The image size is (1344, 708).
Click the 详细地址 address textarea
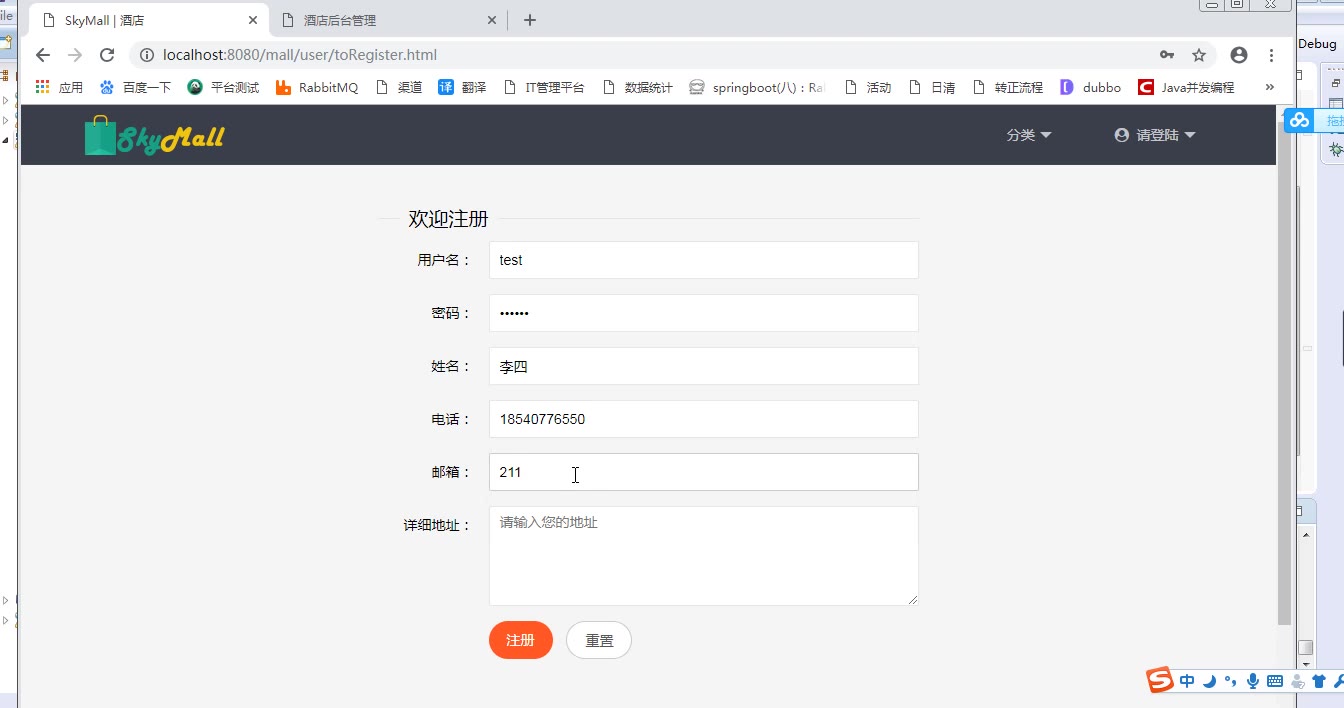(x=703, y=556)
